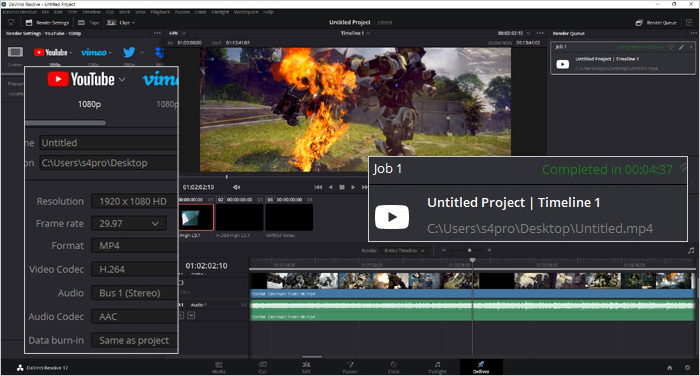Toggle Render Settings panel button
700x376 pixels.
[47, 22]
